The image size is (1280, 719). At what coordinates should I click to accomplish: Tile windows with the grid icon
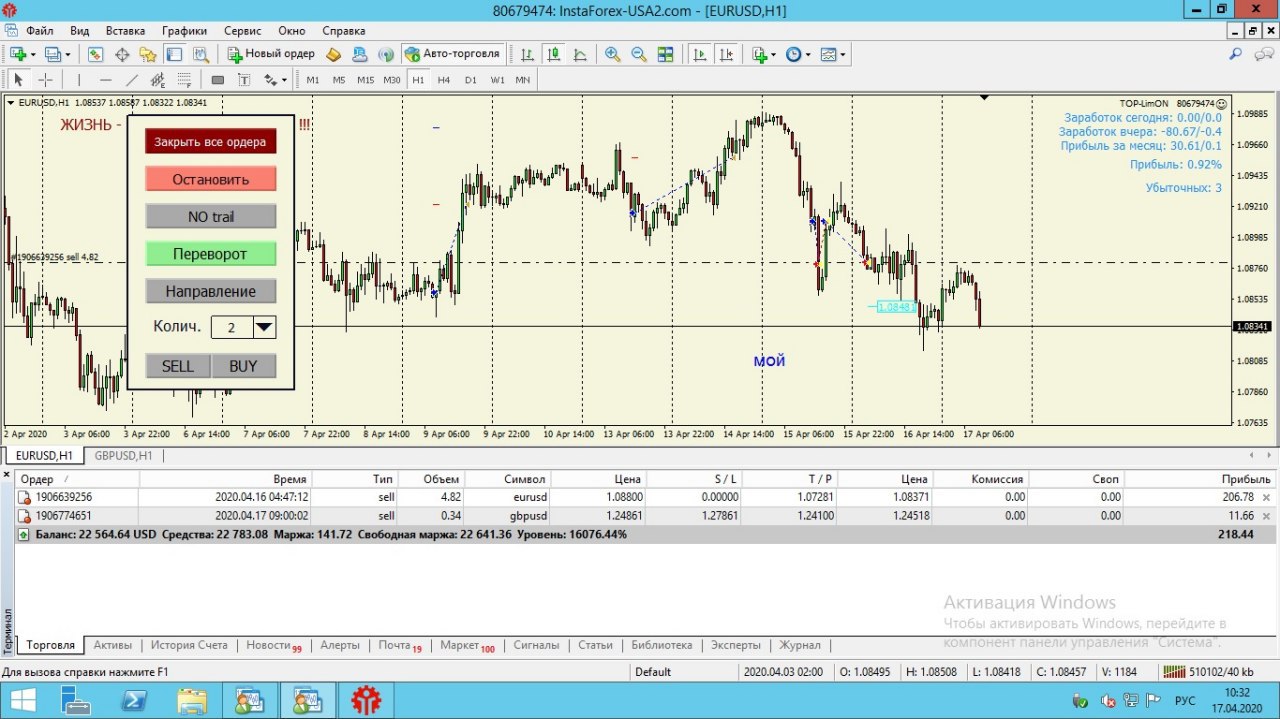665,54
